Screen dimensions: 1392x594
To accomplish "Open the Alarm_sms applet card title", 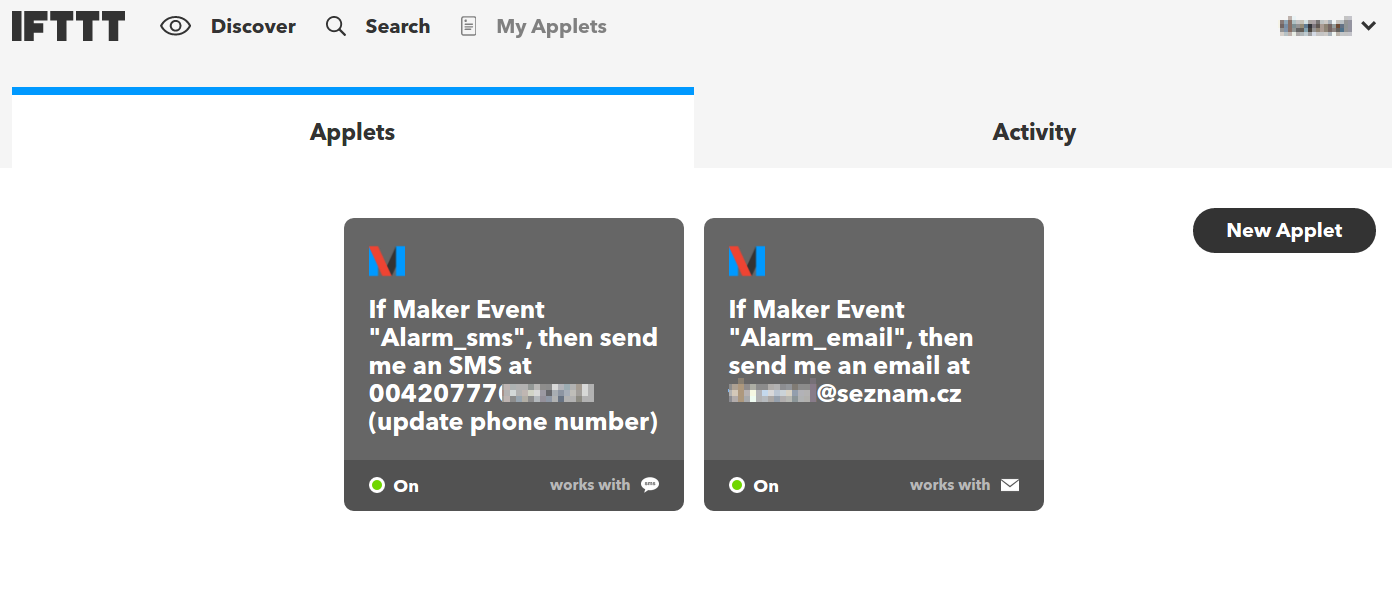I will click(x=513, y=365).
